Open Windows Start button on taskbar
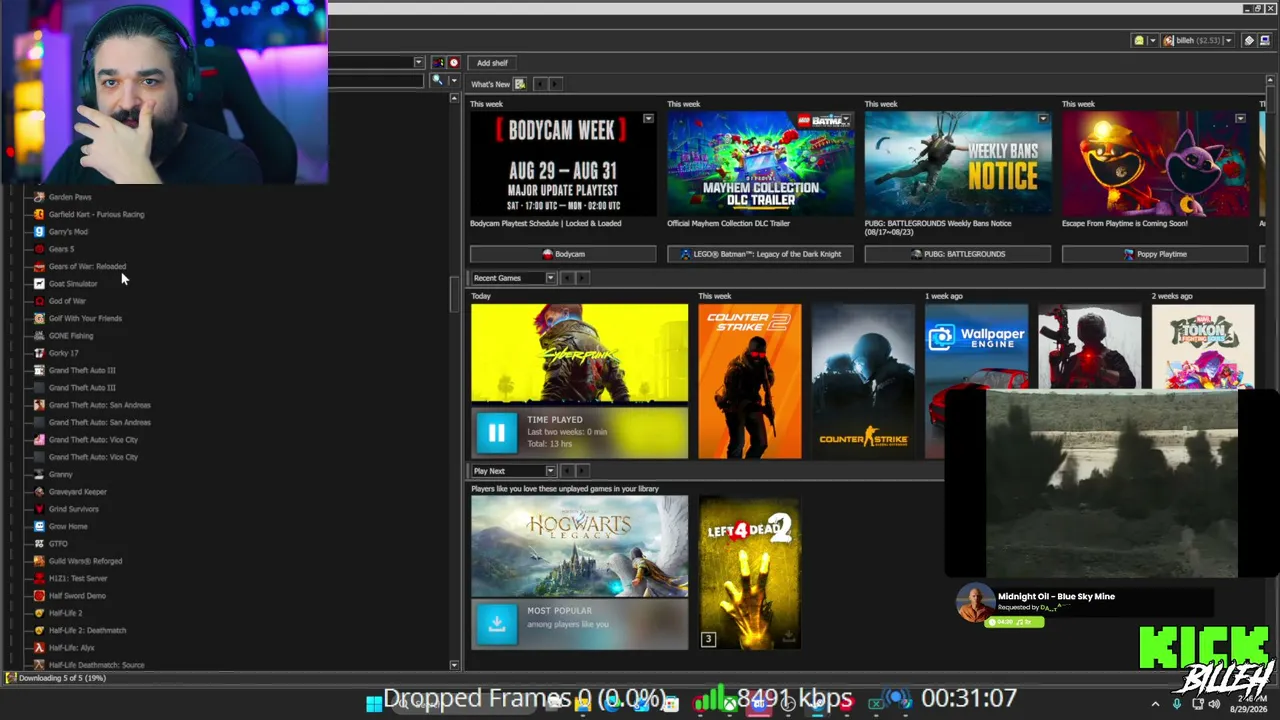This screenshot has width=1280, height=720. 374,703
